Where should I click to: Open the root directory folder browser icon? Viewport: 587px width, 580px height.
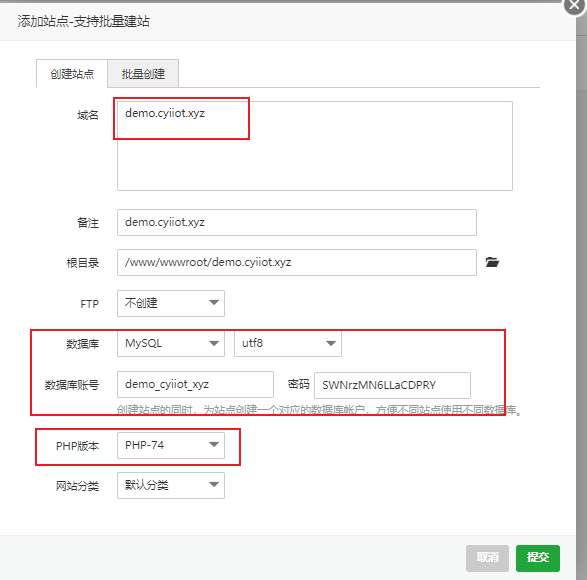coord(492,262)
